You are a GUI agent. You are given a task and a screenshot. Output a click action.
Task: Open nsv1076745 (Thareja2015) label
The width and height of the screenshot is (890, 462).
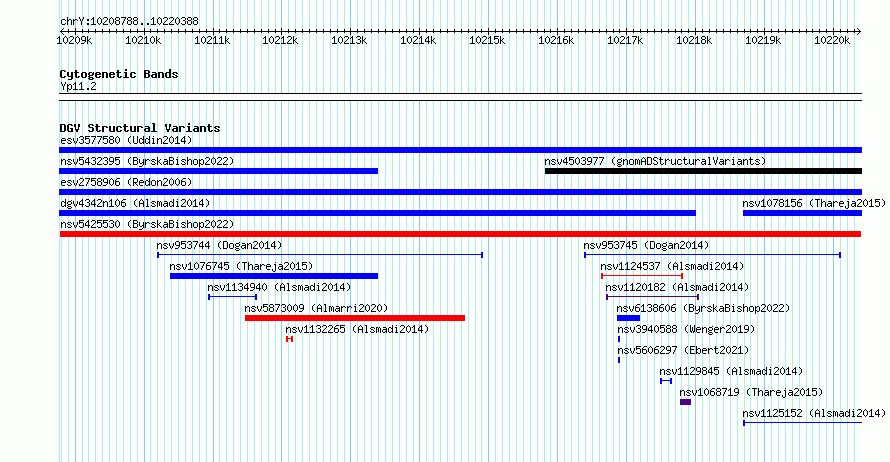241,266
